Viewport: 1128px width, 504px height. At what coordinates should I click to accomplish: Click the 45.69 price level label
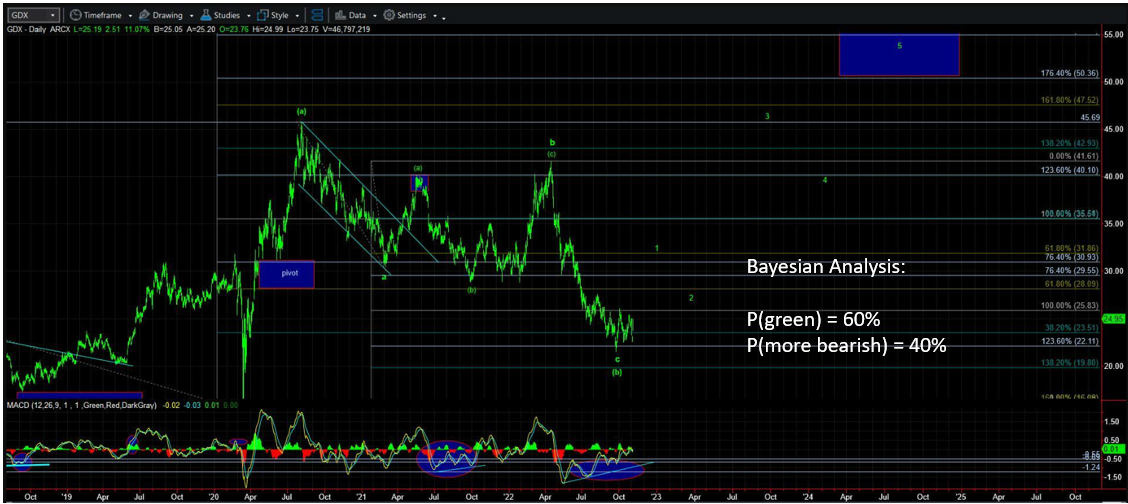click(x=1091, y=117)
